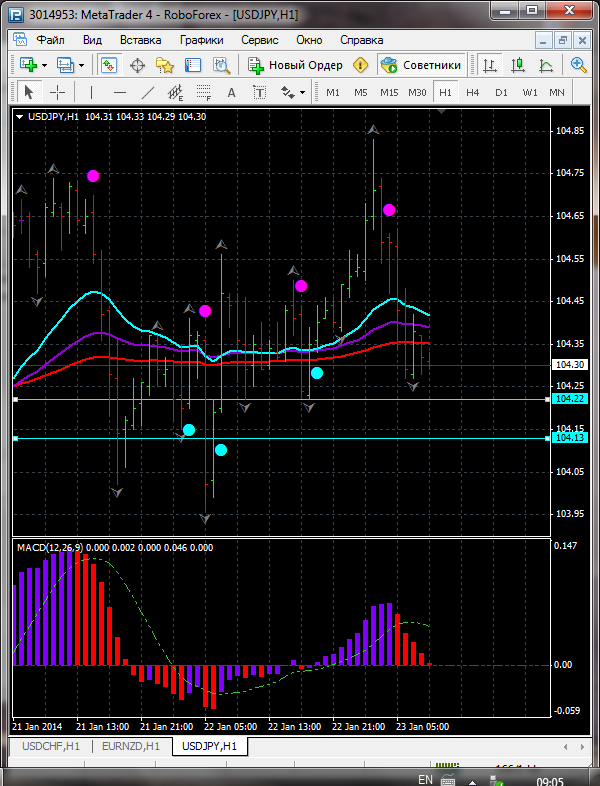Viewport: 600px width, 786px height.
Task: Click the vertical line drawing tool
Action: click(91, 92)
